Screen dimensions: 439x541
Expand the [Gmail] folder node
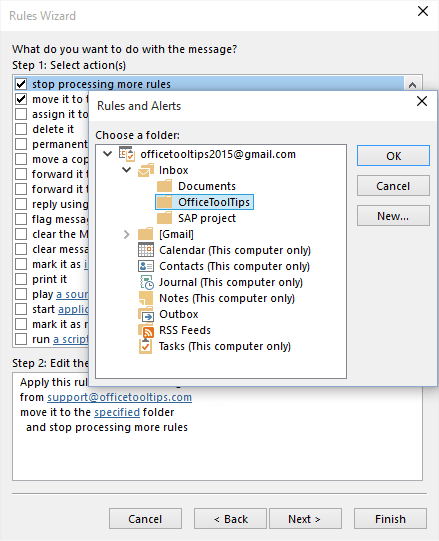[x=127, y=234]
